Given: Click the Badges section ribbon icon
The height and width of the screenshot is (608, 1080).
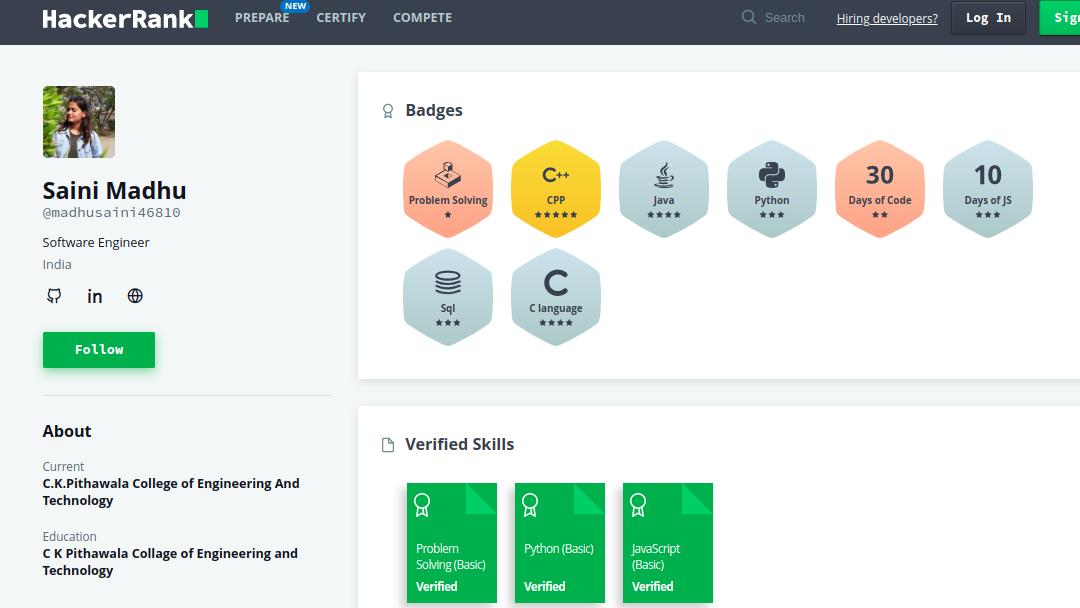Looking at the screenshot, I should pyautogui.click(x=388, y=111).
